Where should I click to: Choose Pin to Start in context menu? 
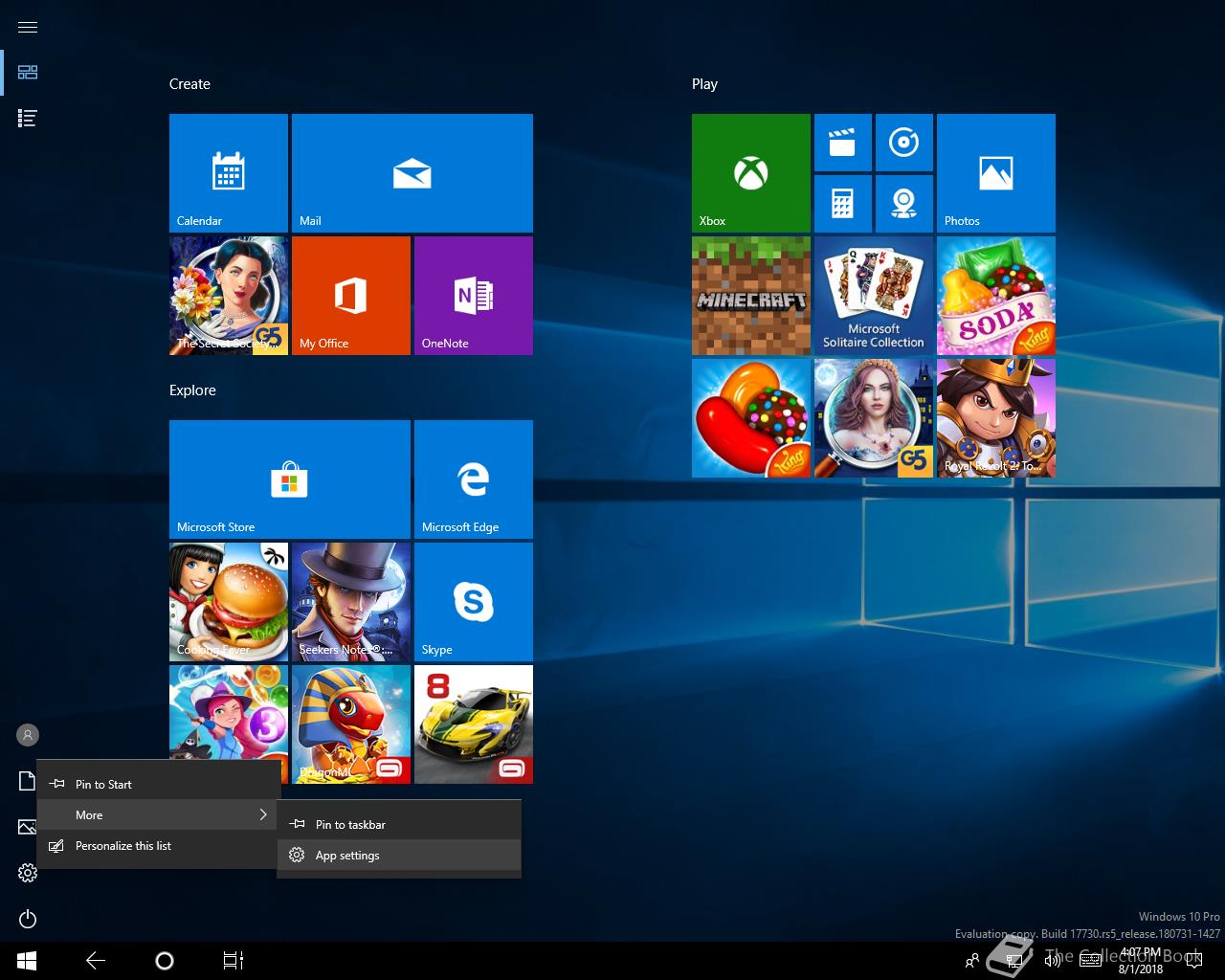click(159, 784)
